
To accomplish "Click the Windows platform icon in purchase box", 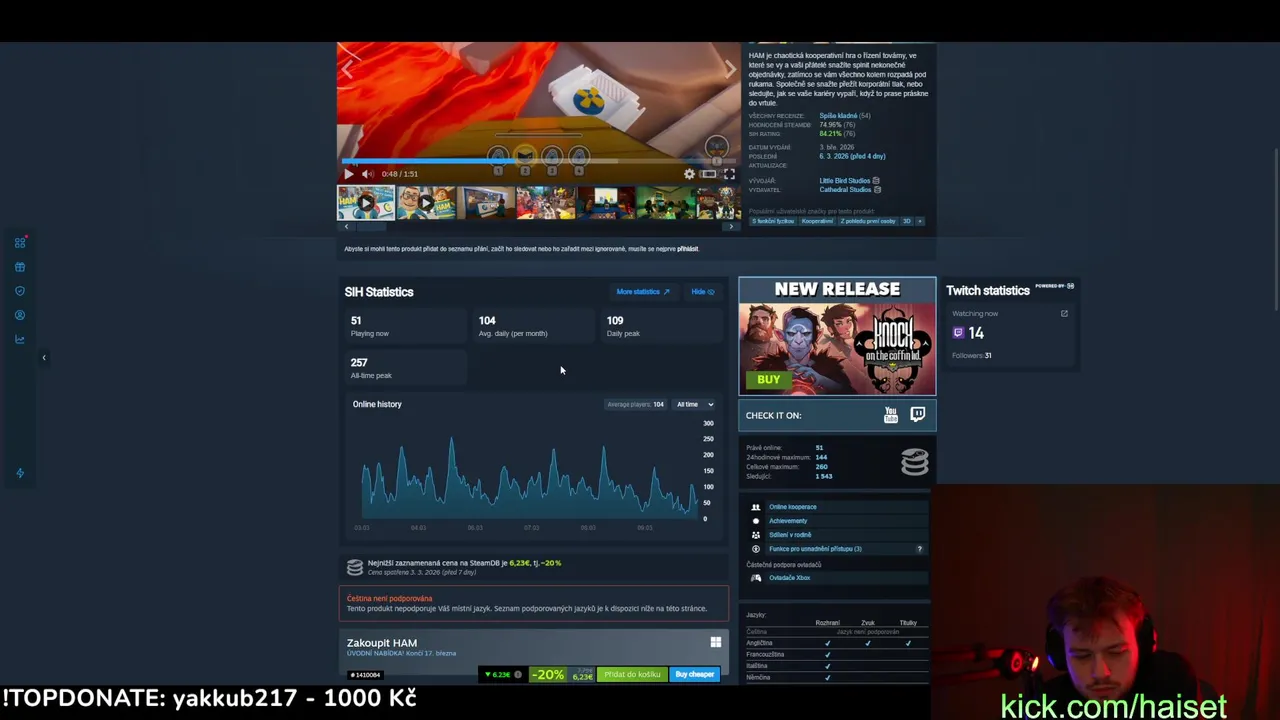I will pos(715,643).
